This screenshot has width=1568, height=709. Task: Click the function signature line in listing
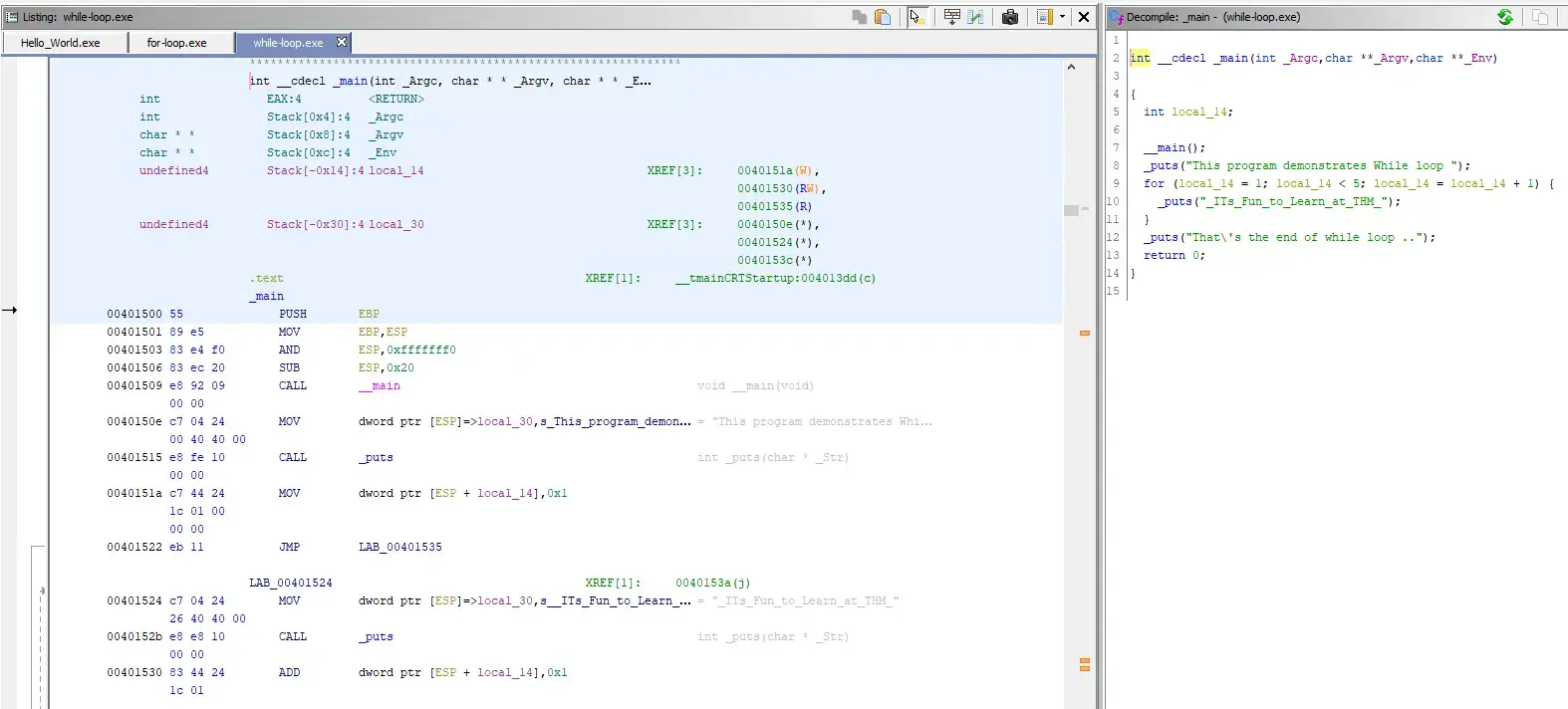click(450, 81)
